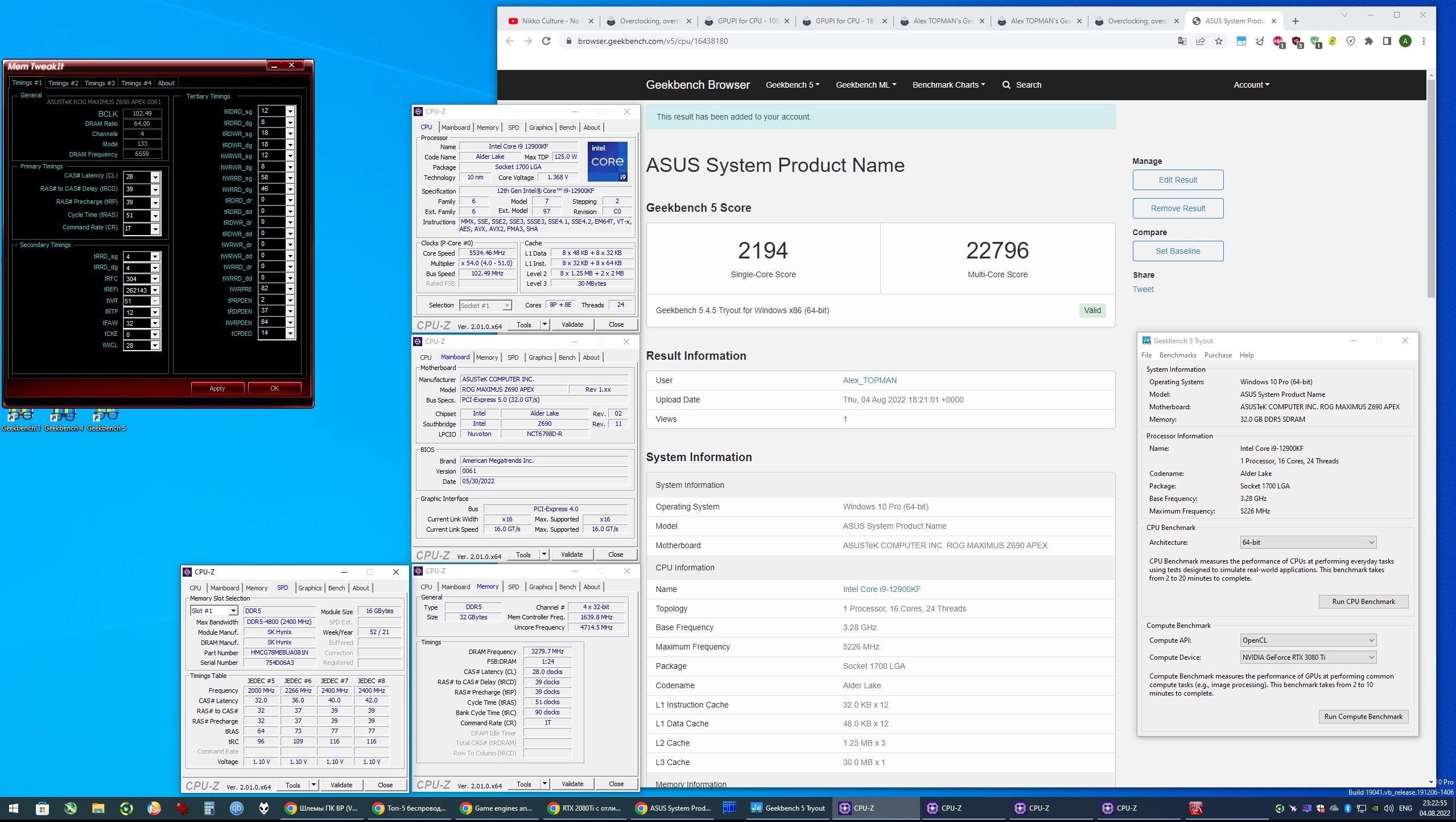
Task: Open Benchmarks menu in Geekbench 5 Tryout
Action: coord(1178,355)
